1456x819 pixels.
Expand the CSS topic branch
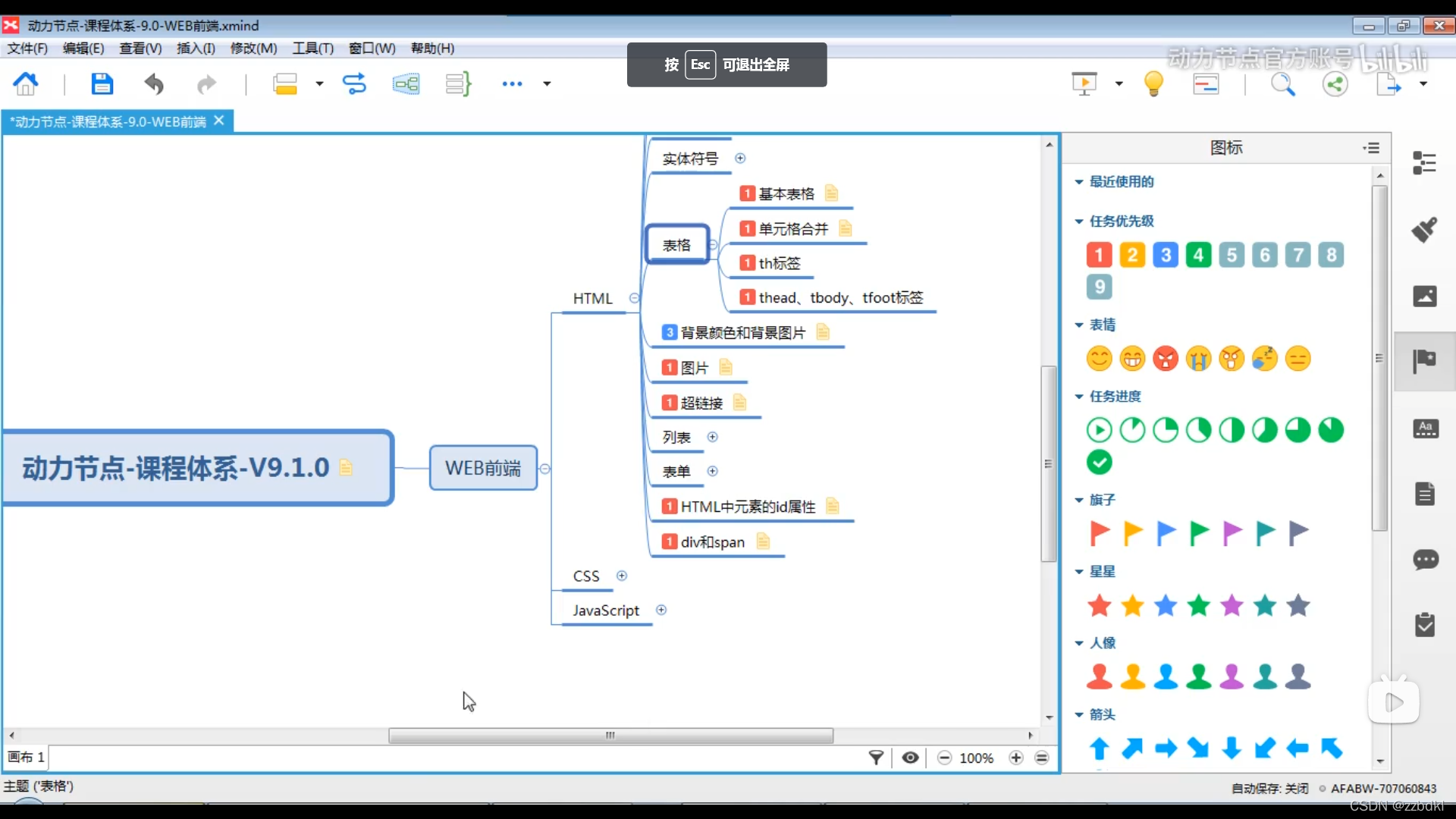point(622,576)
